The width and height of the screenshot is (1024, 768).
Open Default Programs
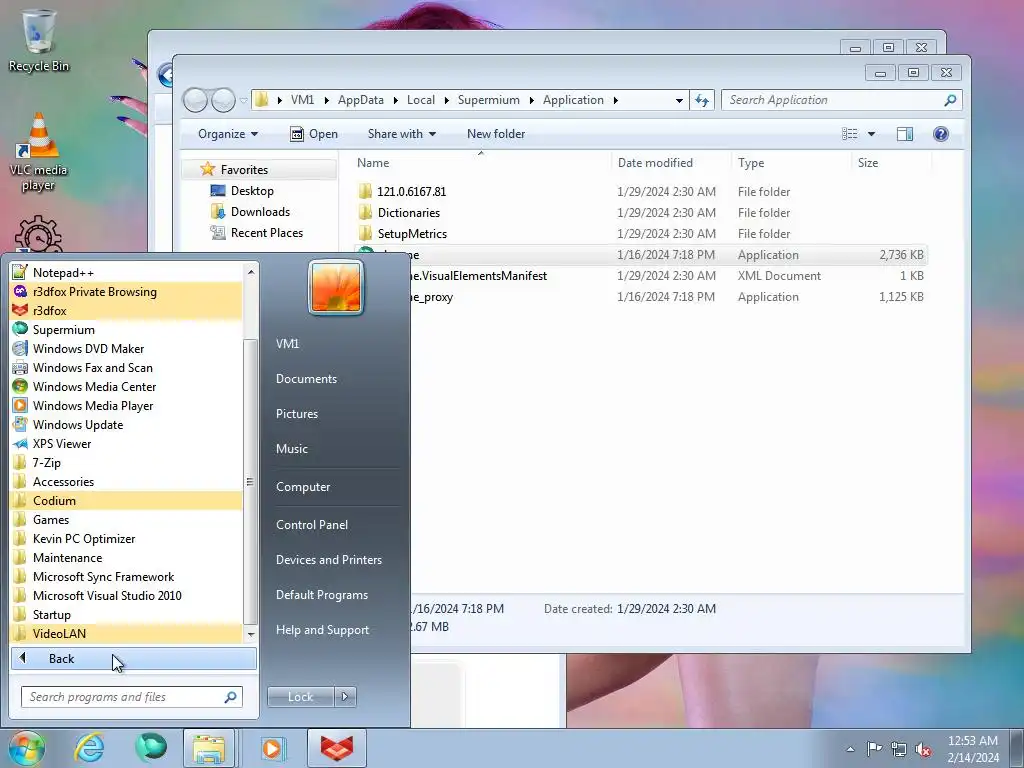pyautogui.click(x=321, y=595)
